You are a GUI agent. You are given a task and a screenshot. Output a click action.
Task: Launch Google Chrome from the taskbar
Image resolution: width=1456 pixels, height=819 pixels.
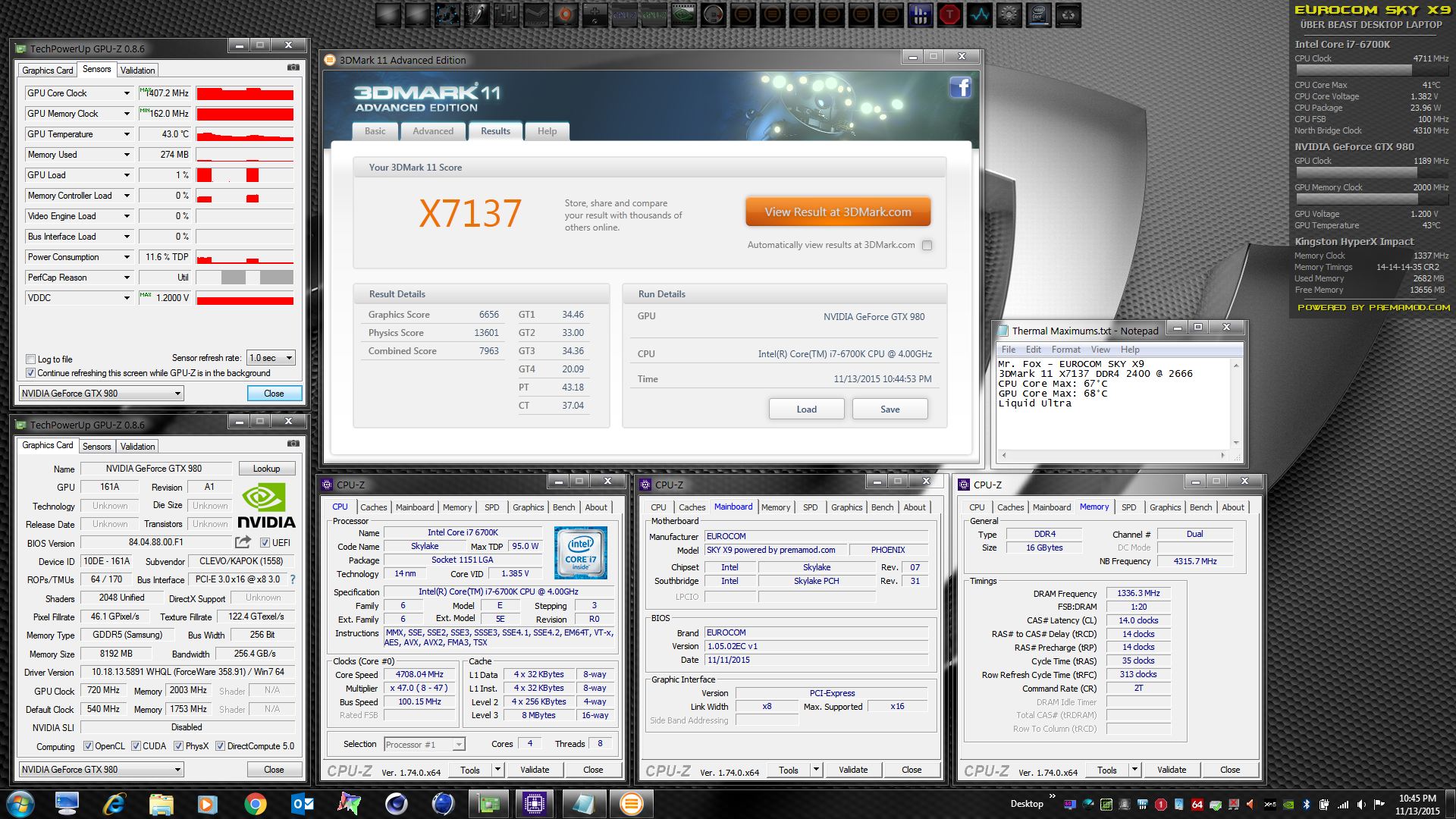255,804
